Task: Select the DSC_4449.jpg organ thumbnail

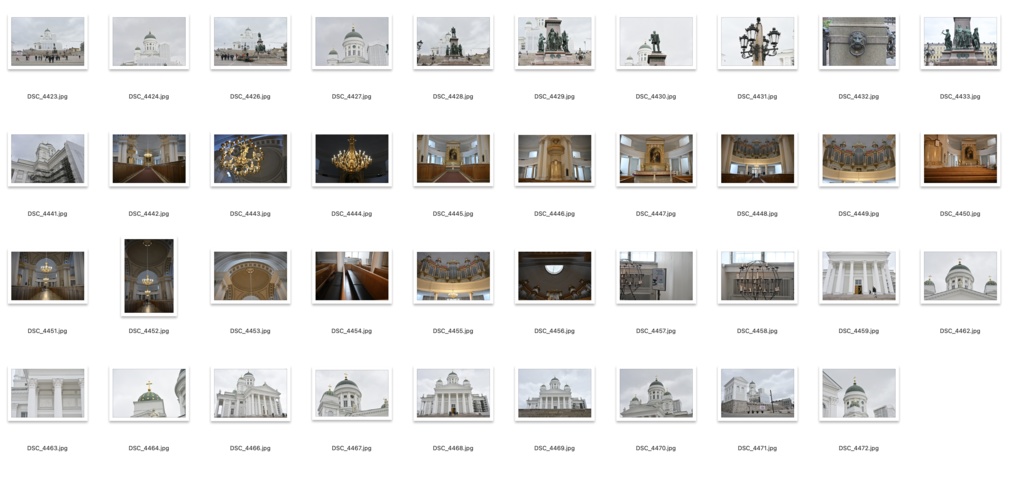Action: 859,159
